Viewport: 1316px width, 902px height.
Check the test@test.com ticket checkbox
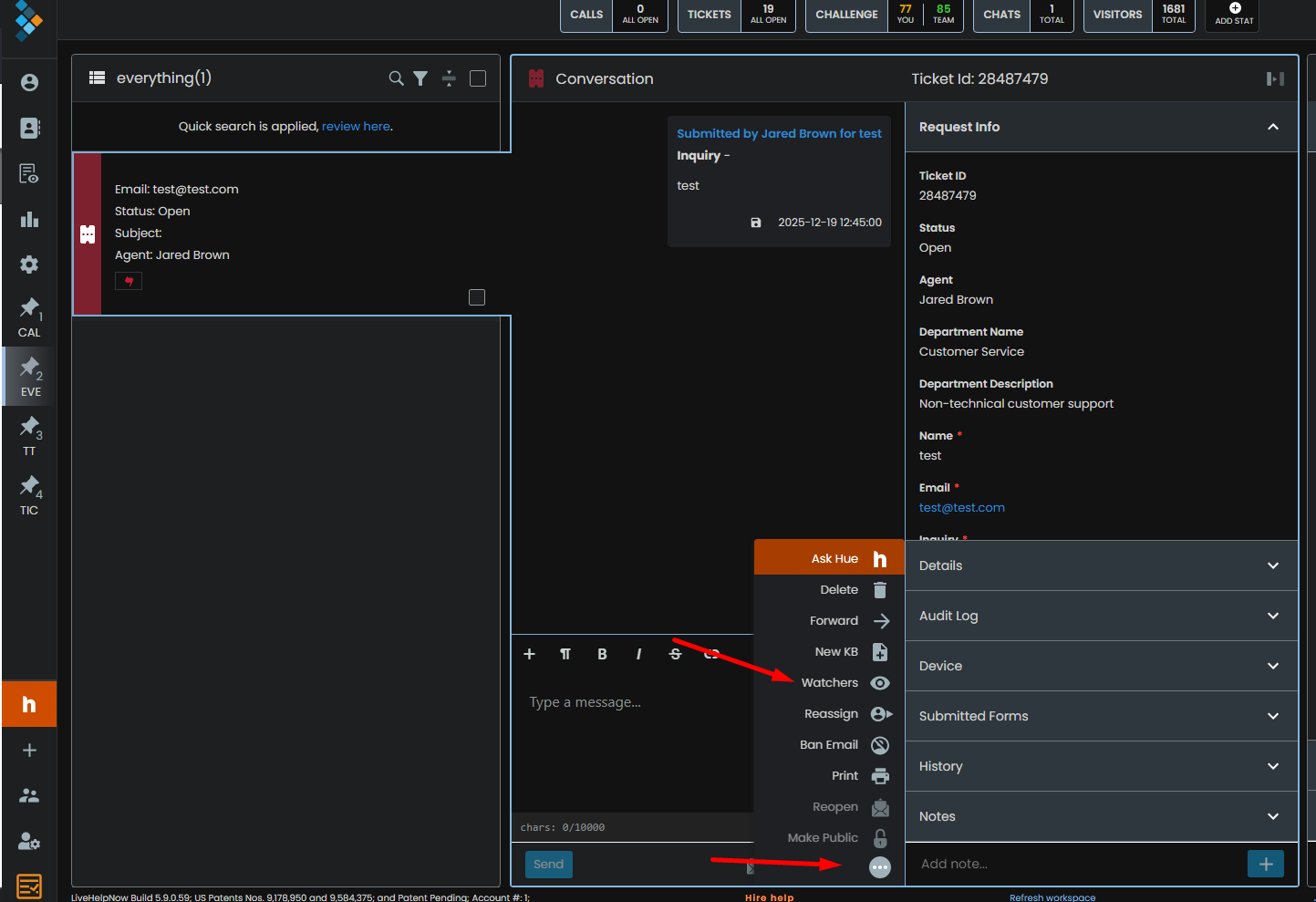click(x=477, y=297)
